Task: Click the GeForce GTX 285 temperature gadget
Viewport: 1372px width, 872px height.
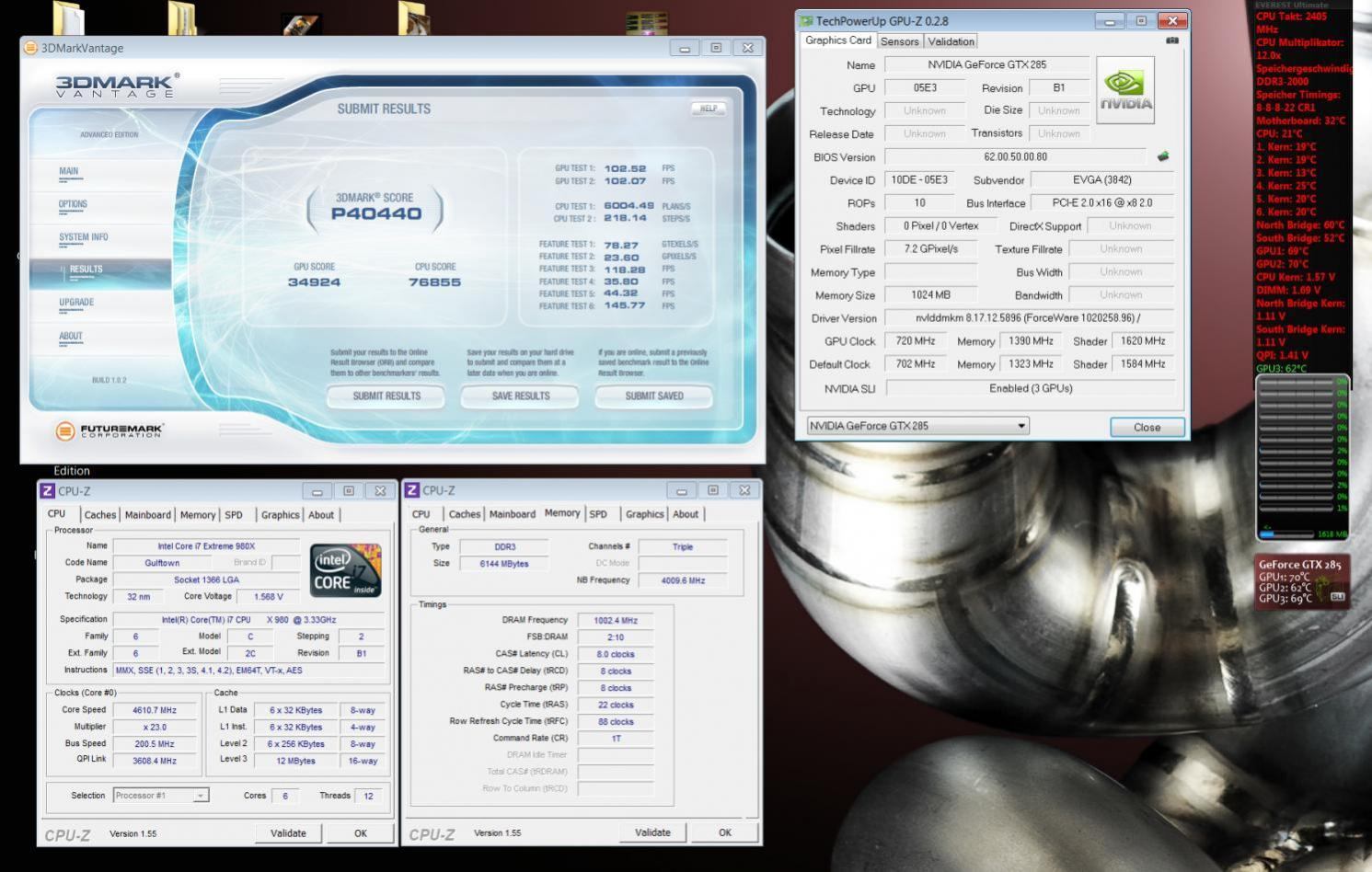Action: [1302, 581]
